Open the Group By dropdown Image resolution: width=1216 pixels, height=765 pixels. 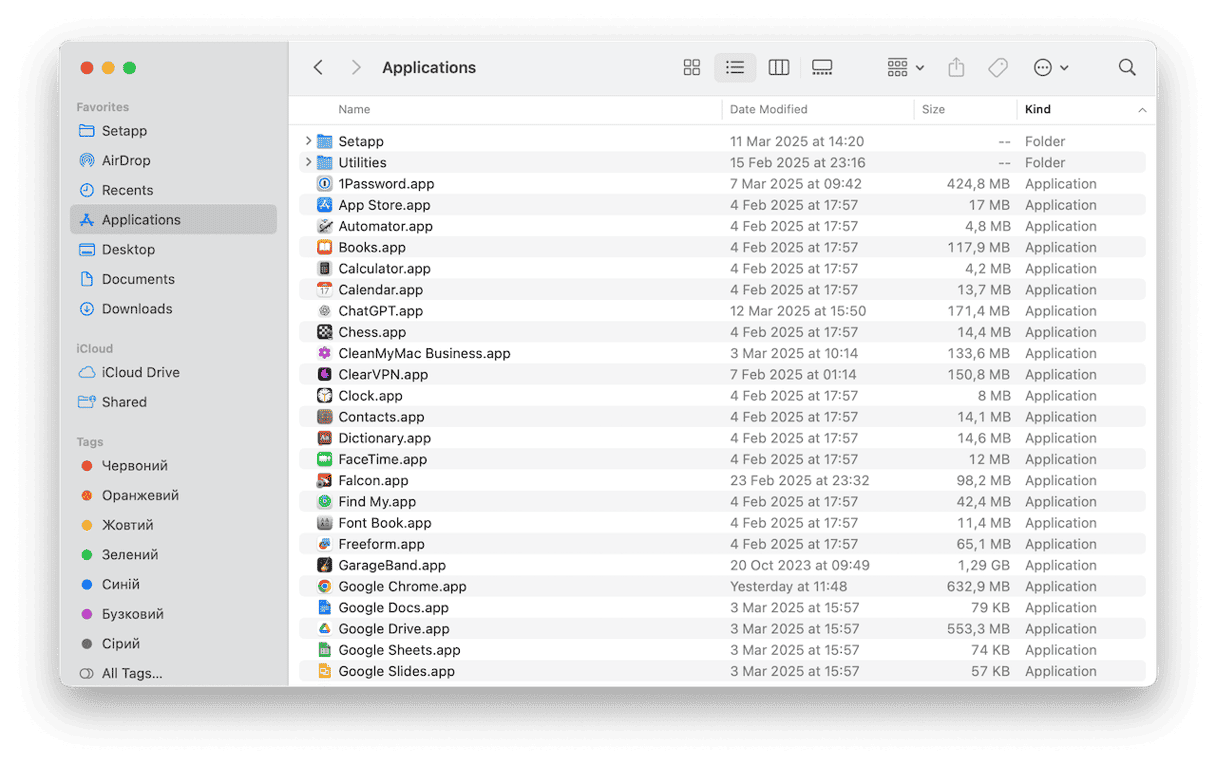click(x=905, y=68)
